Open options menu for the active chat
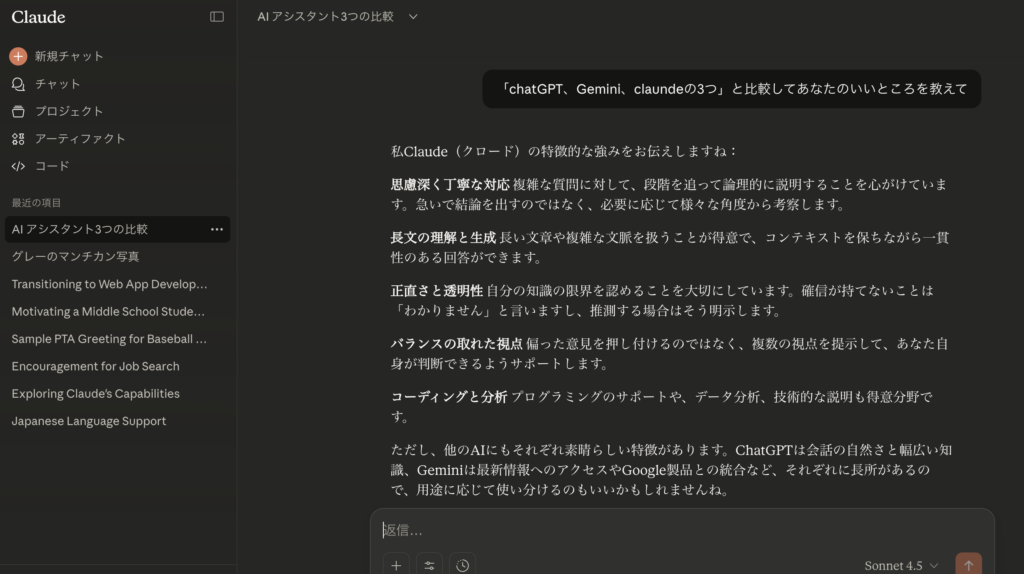The height and width of the screenshot is (574, 1024). click(x=217, y=229)
